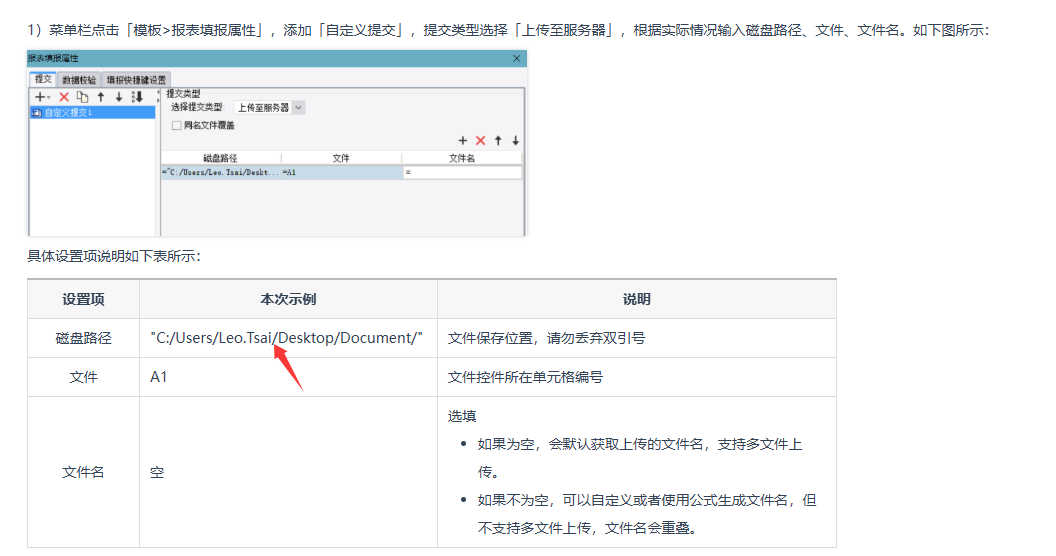Close the 报表填报属性 dialog
This screenshot has height=556, width=1056.
point(517,59)
